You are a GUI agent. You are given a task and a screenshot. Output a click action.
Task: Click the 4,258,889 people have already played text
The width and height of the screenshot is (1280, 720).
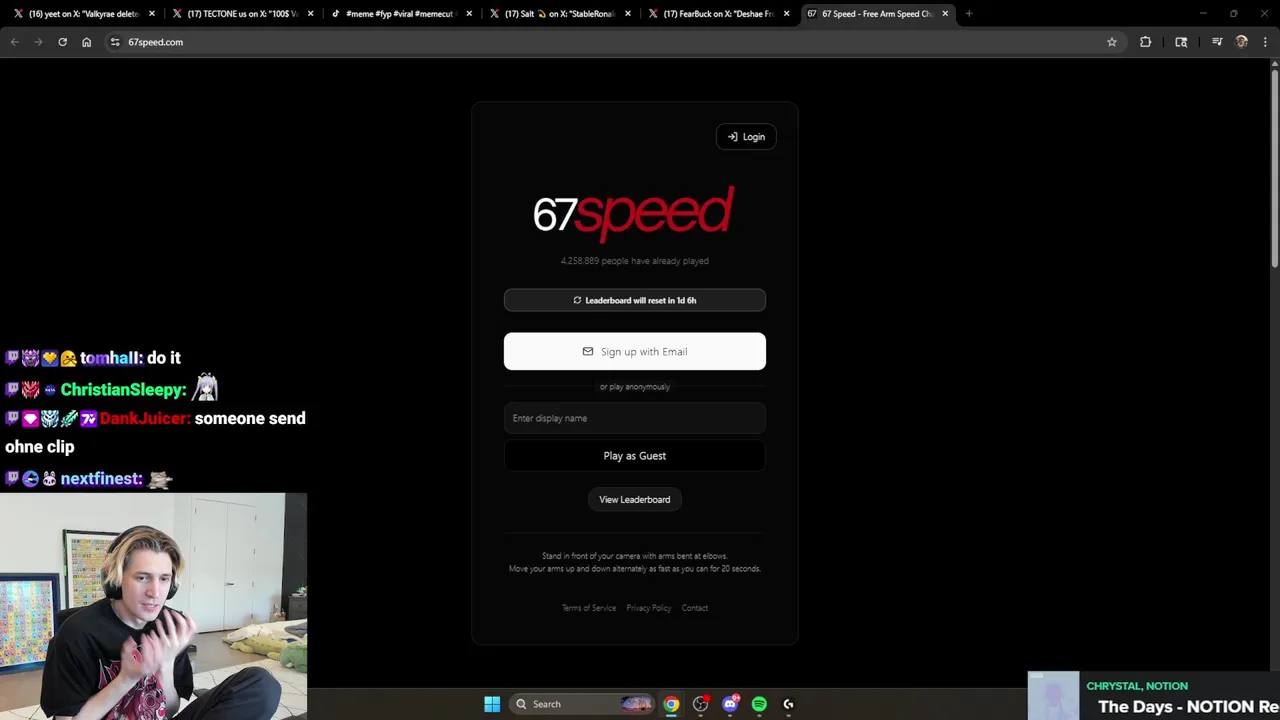[x=635, y=261]
